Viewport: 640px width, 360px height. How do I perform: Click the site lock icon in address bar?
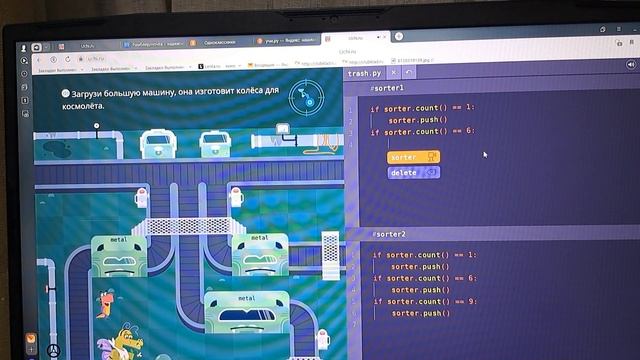point(81,59)
